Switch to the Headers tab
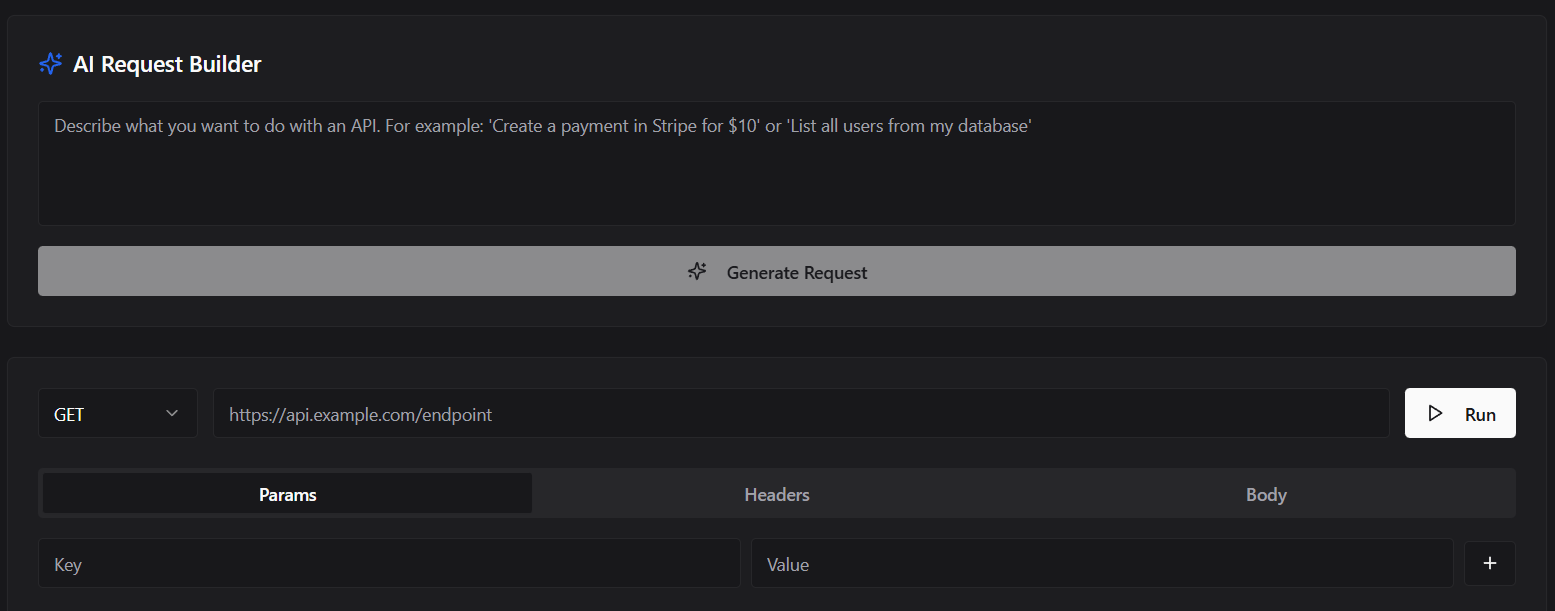1555x611 pixels. 776,493
